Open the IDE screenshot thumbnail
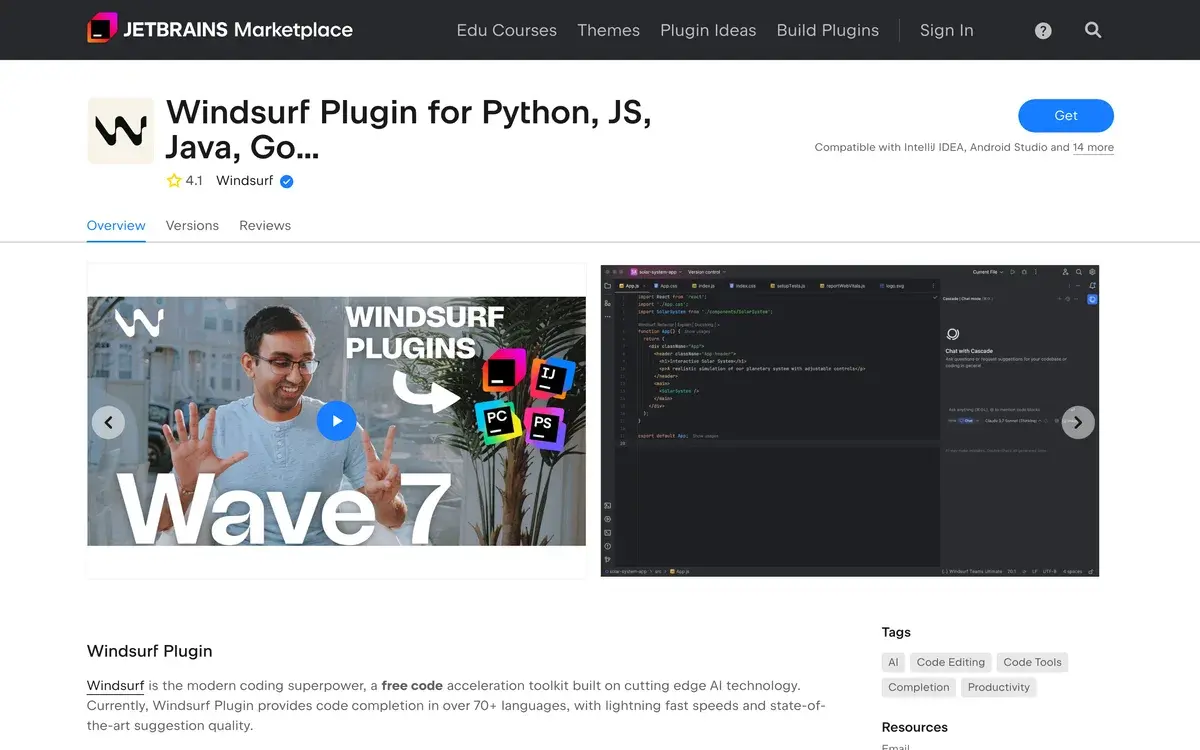This screenshot has width=1200, height=750. pos(850,421)
